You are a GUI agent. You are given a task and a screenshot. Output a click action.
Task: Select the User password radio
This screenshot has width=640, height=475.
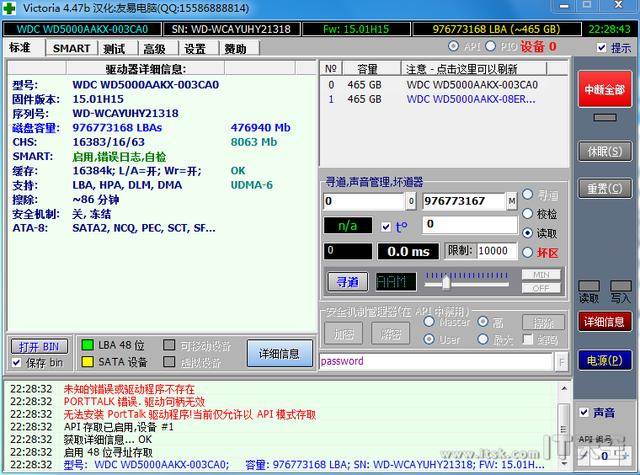(429, 339)
